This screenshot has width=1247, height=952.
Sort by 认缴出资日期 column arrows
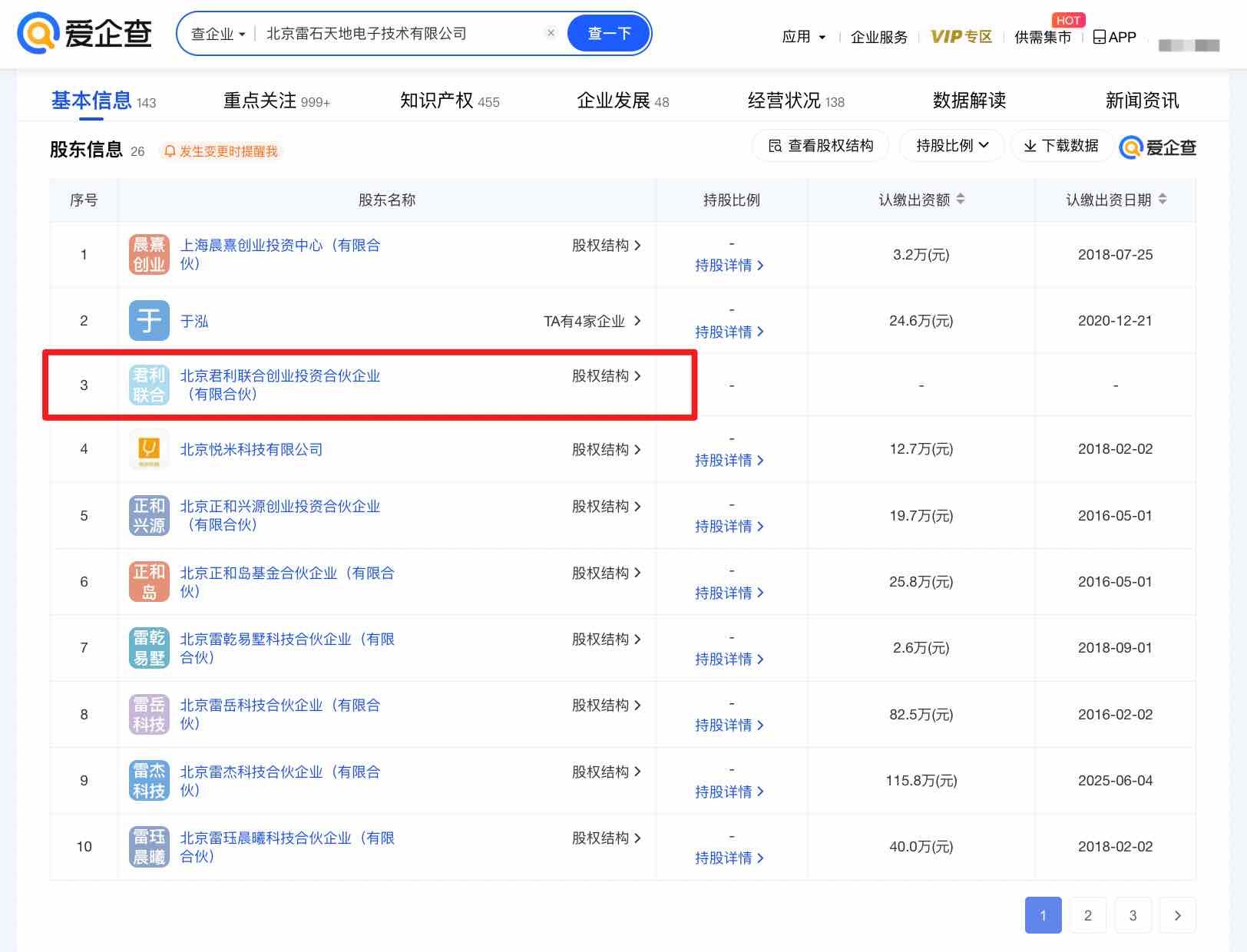pyautogui.click(x=1163, y=200)
